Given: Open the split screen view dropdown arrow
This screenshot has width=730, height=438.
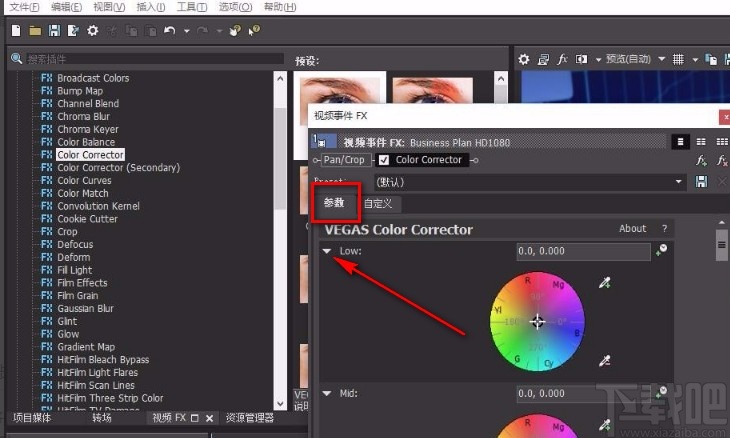Looking at the screenshot, I should click(x=598, y=60).
